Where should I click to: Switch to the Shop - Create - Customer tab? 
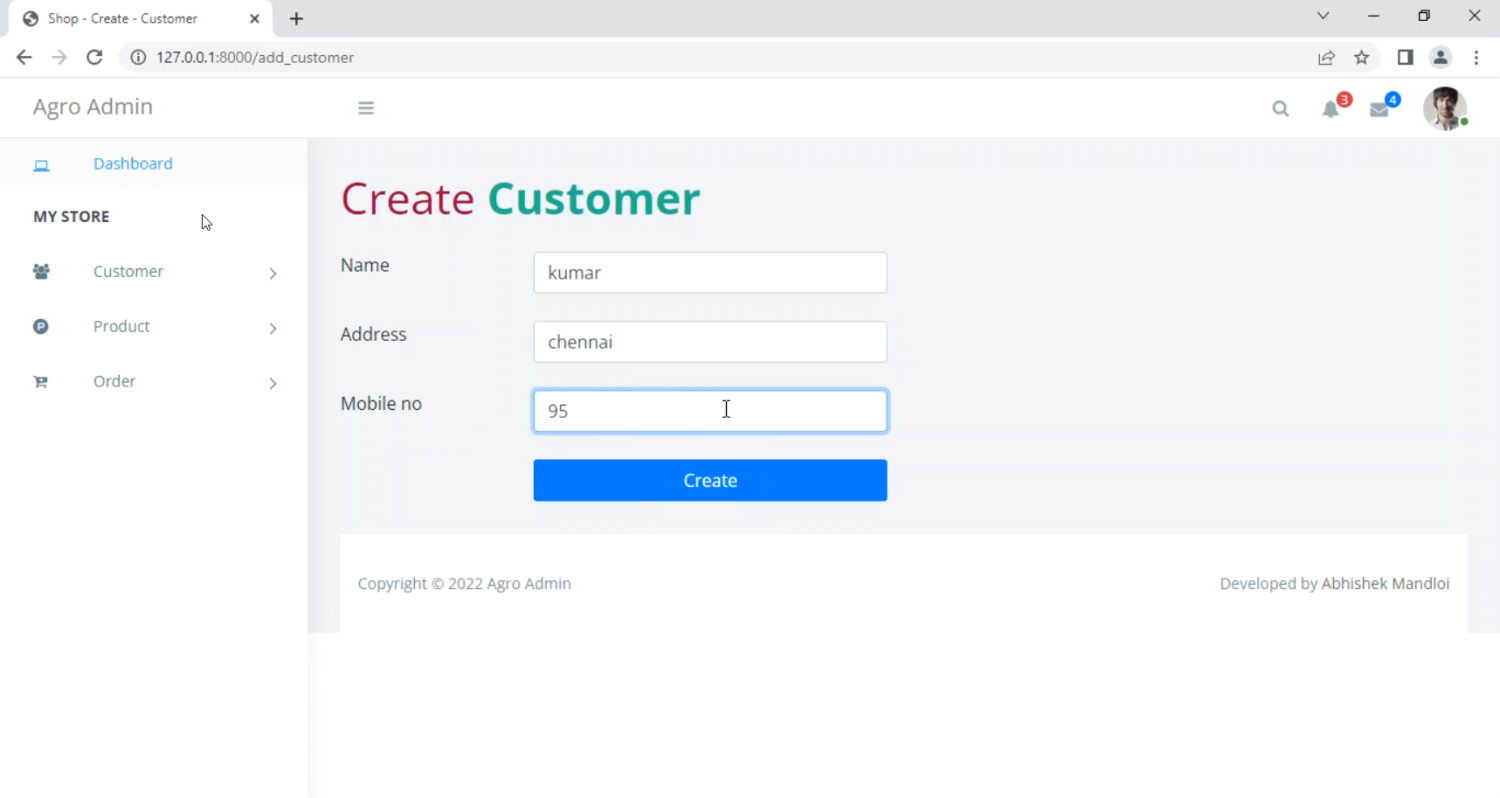click(x=140, y=18)
